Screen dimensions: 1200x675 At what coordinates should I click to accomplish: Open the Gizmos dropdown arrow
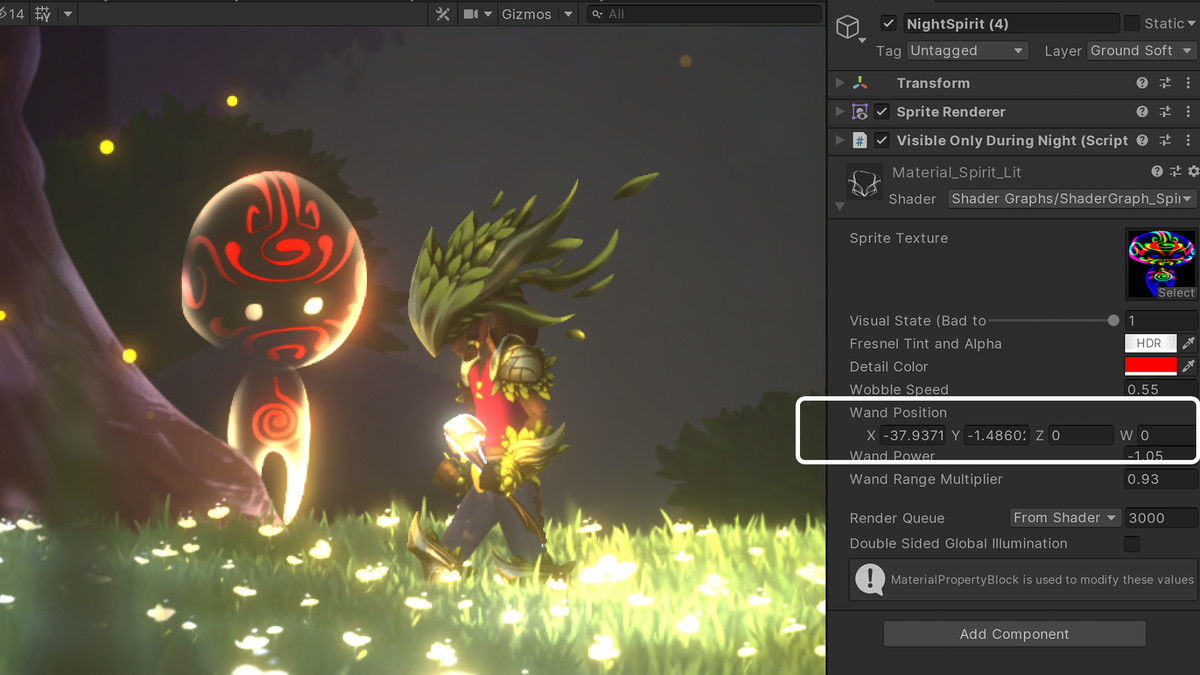568,14
